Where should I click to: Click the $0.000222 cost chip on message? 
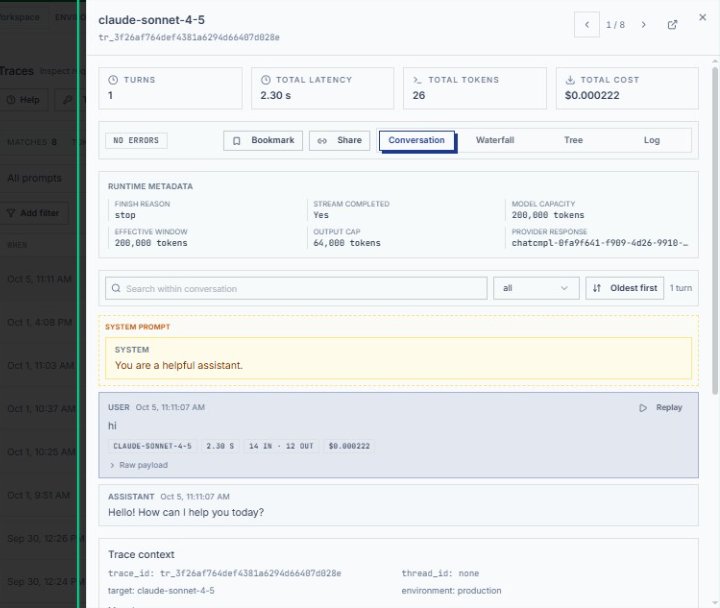tap(349, 446)
